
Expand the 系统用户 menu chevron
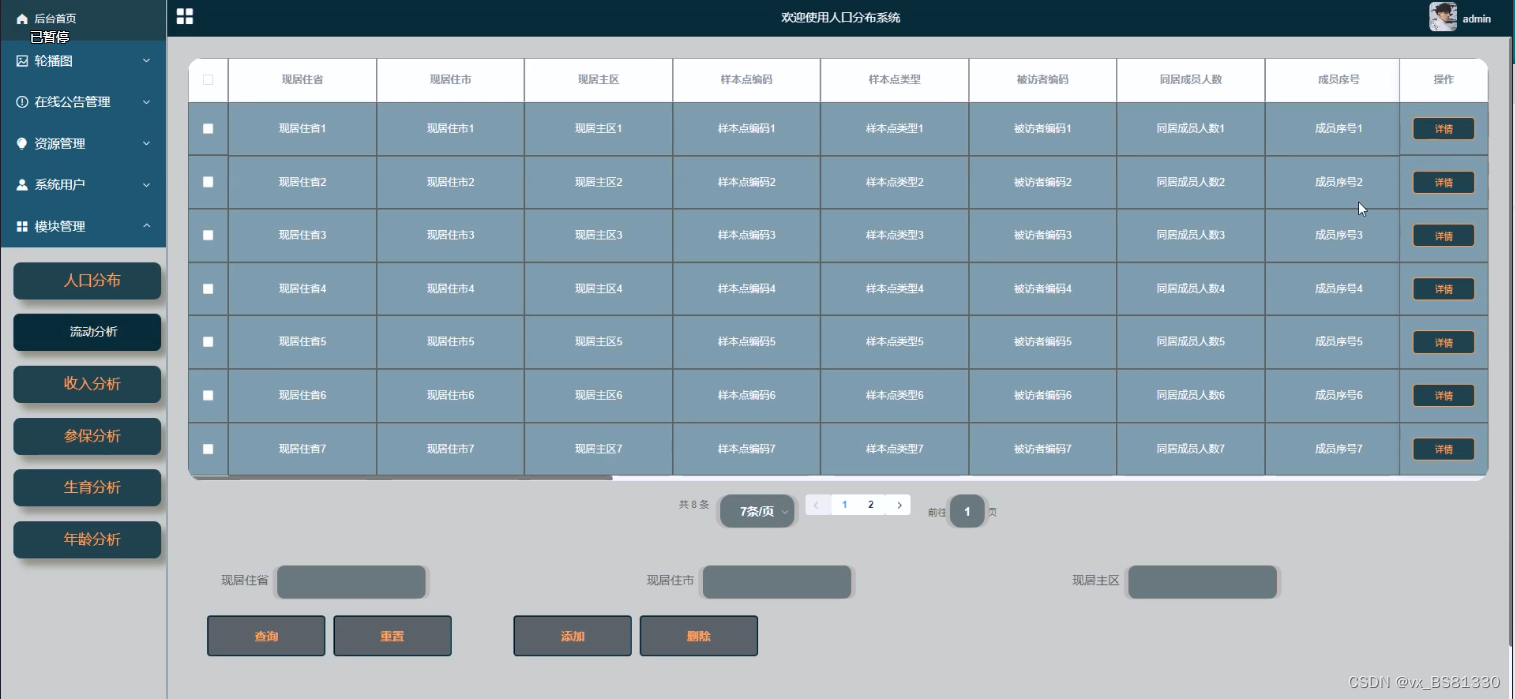[x=147, y=185]
